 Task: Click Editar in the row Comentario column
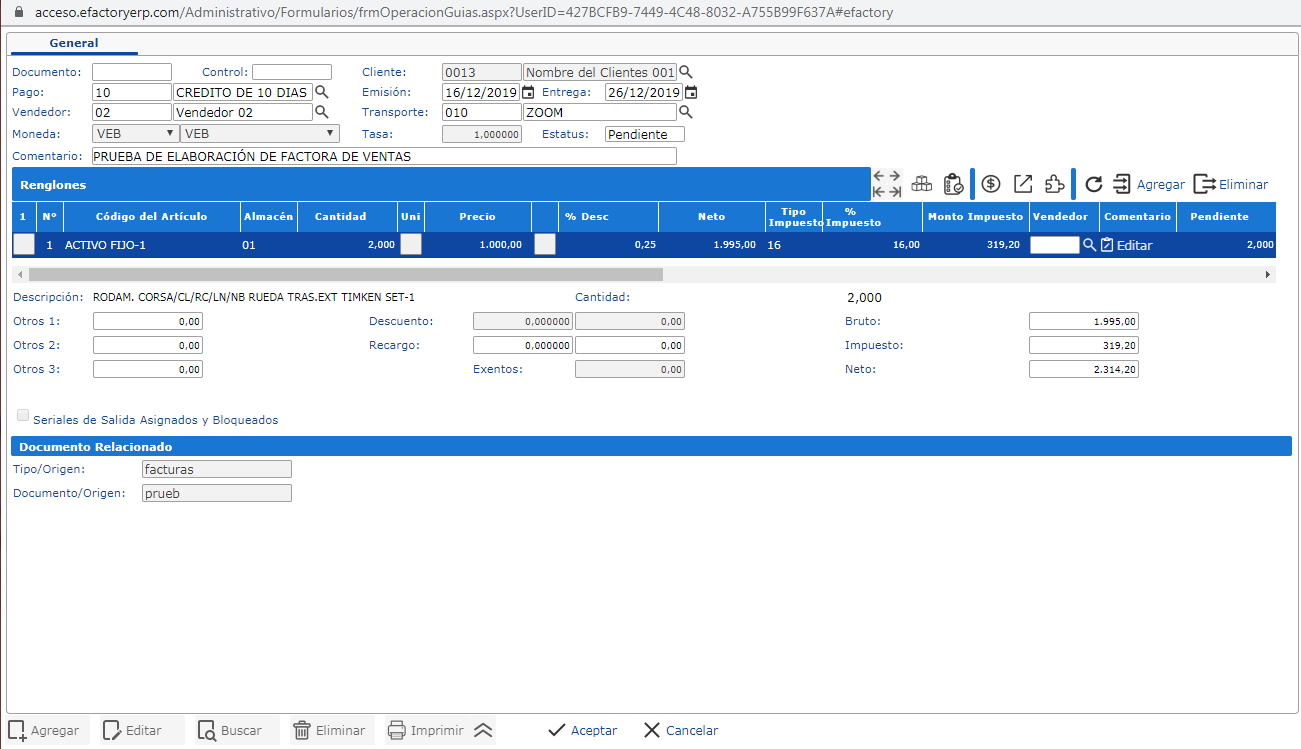tap(1126, 245)
